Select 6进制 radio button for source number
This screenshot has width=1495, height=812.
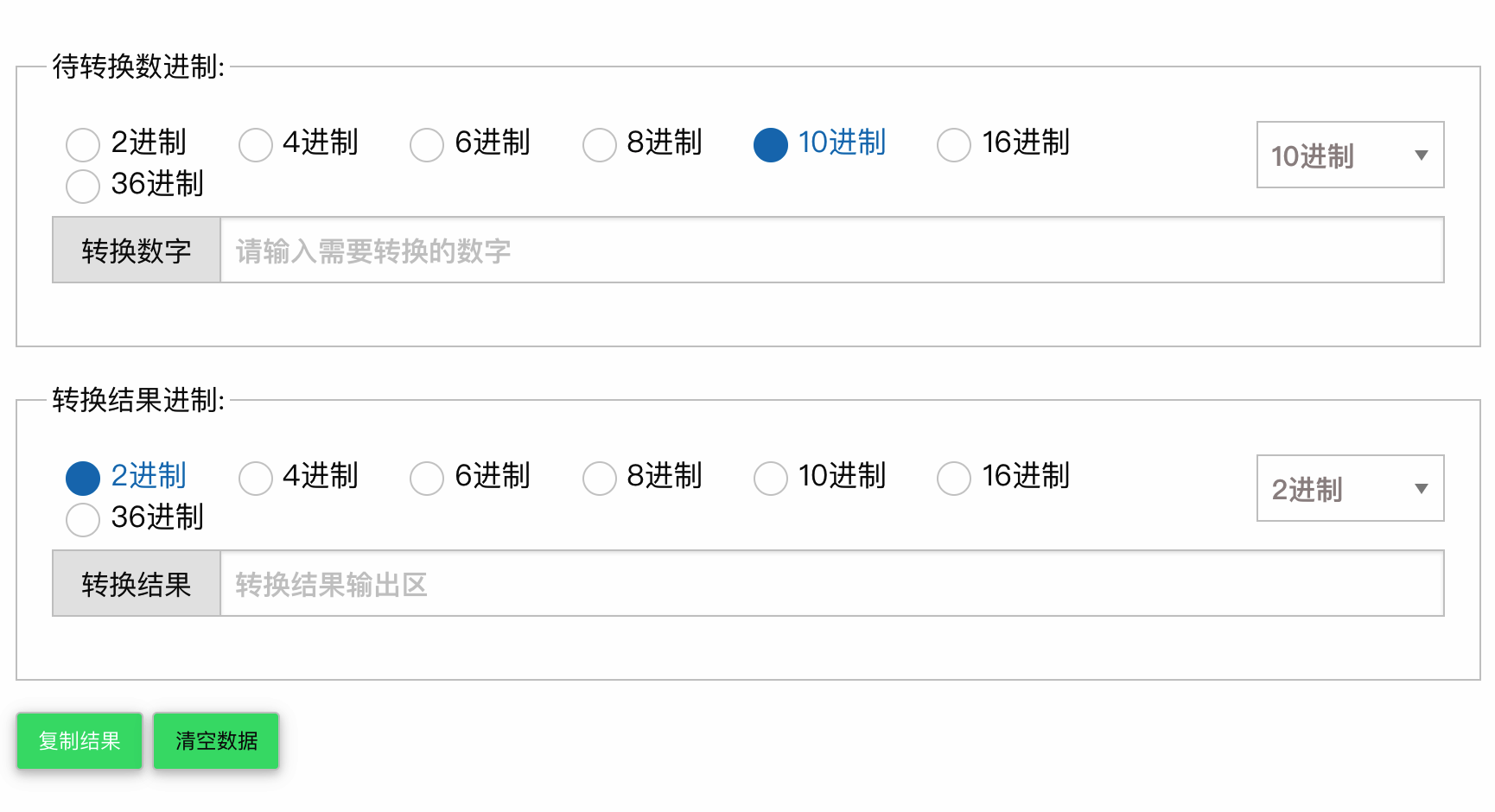tap(427, 144)
